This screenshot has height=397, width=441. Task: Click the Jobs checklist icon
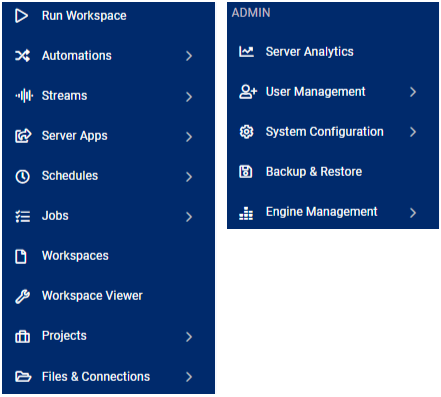click(23, 216)
